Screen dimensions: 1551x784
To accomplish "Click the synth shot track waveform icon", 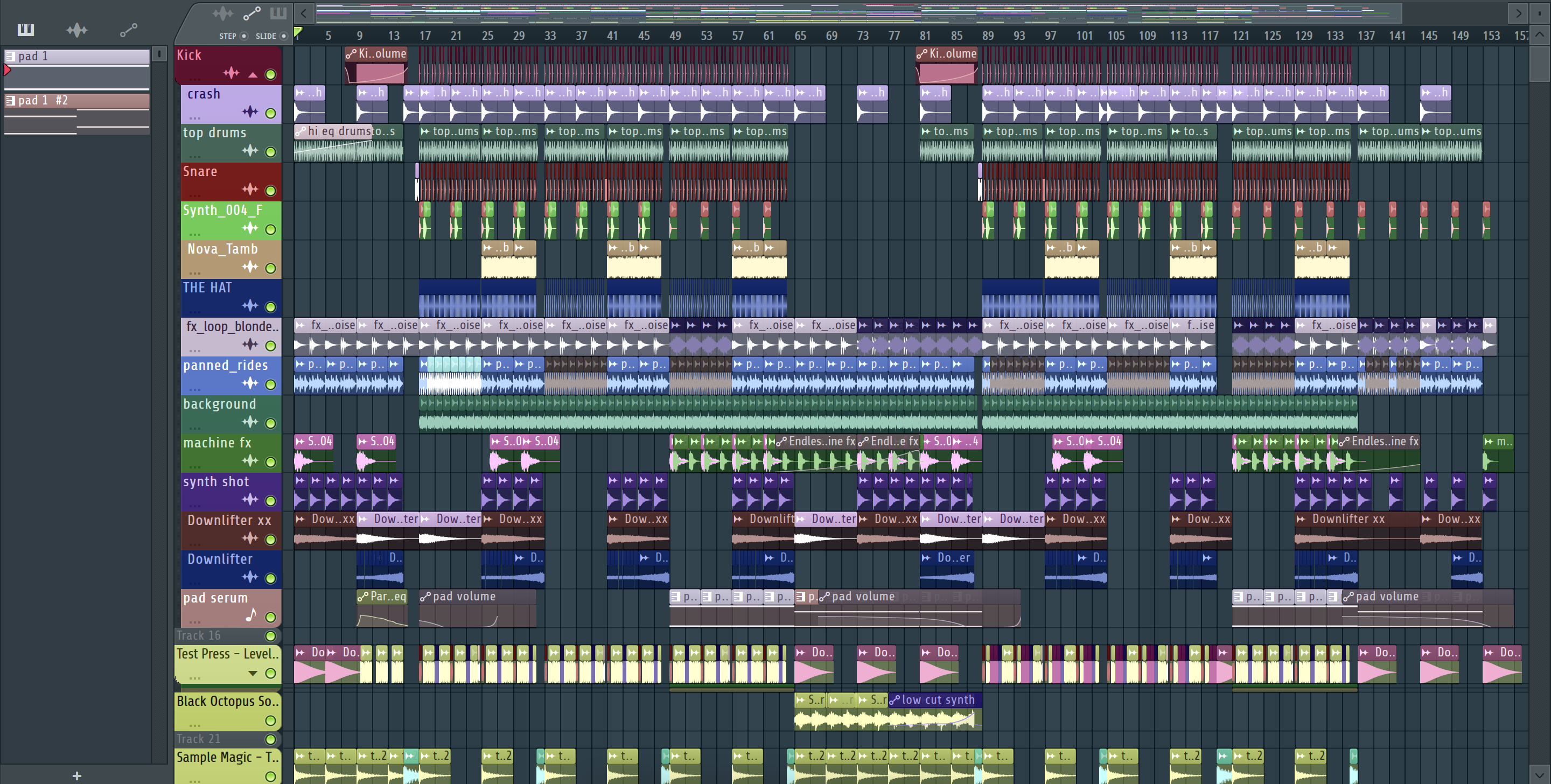I will tap(250, 499).
